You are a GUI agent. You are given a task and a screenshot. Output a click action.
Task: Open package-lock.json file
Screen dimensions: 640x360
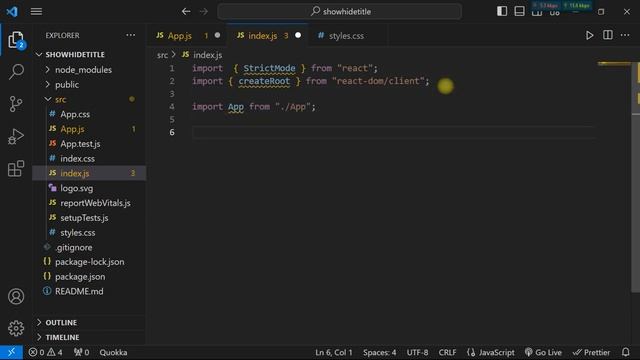(x=89, y=262)
